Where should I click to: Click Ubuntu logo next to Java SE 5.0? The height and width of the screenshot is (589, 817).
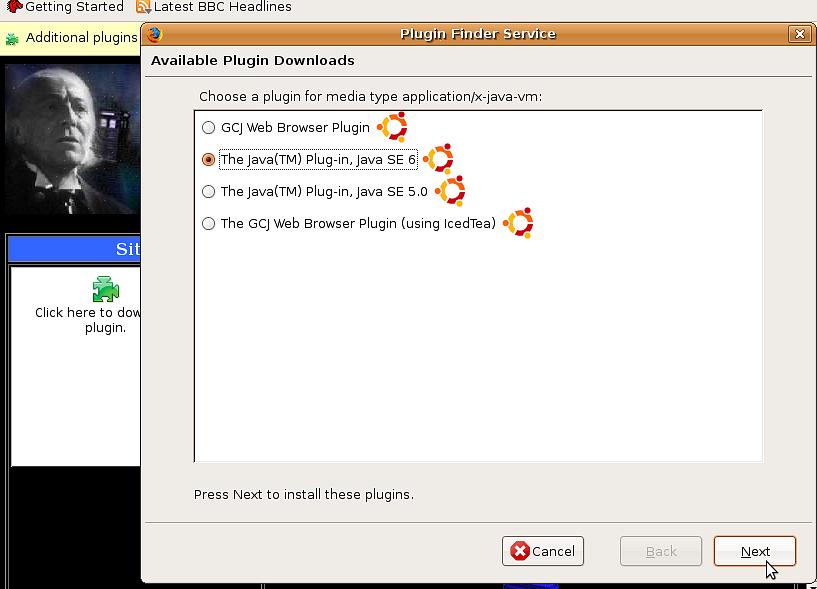[450, 191]
